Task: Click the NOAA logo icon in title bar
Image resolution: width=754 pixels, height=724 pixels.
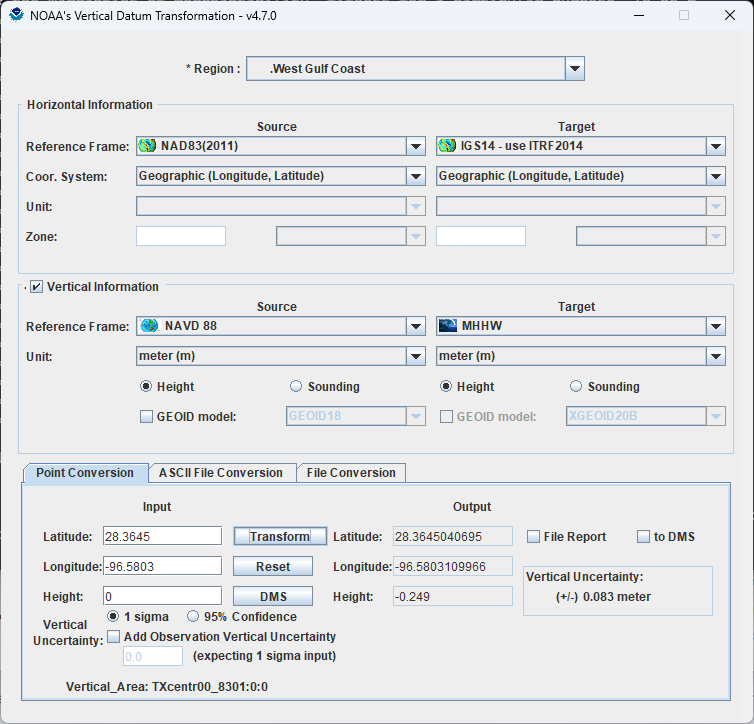Action: pyautogui.click(x=16, y=15)
